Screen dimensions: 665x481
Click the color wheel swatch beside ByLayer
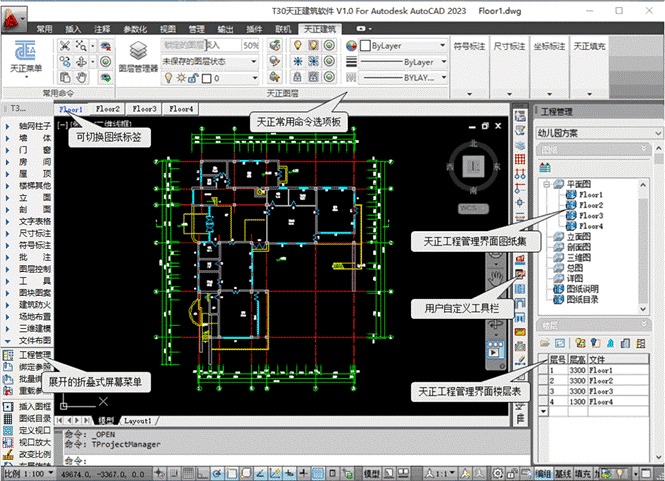[x=351, y=45]
